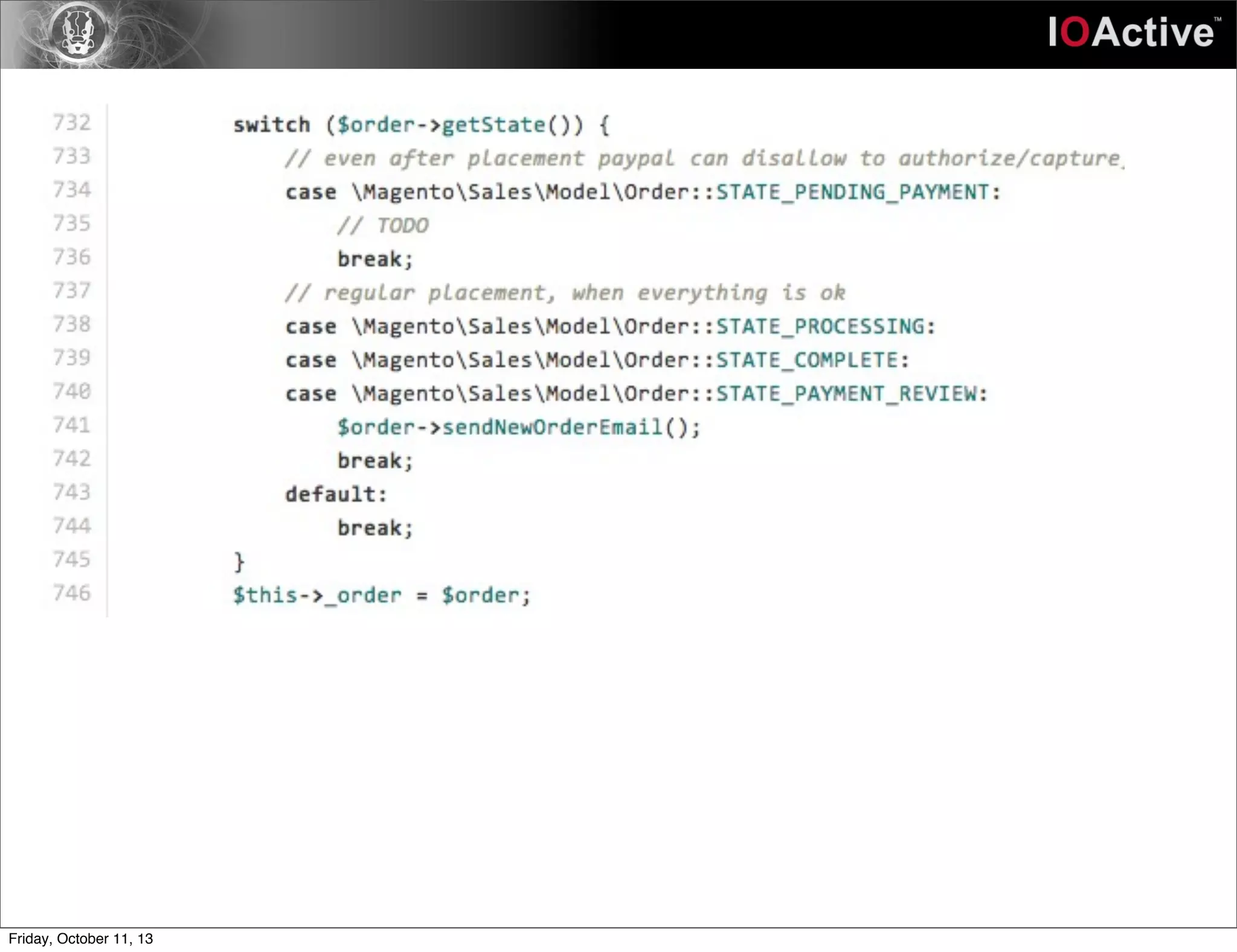The width and height of the screenshot is (1237, 952).
Task: Click STATE_PAYMENT_REVIEW constant
Action: coord(846,394)
